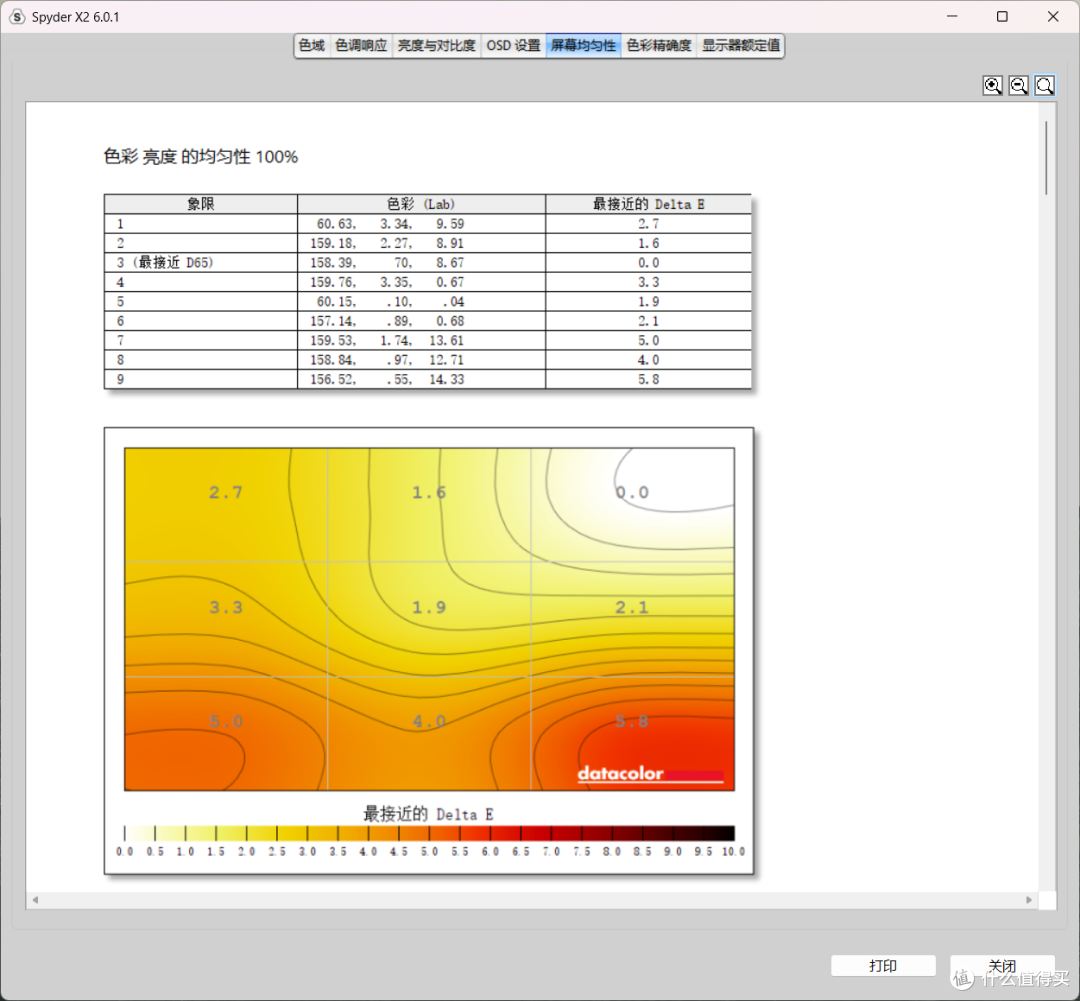Viewport: 1080px width, 1001px height.
Task: Click the 打印 button
Action: click(x=883, y=966)
